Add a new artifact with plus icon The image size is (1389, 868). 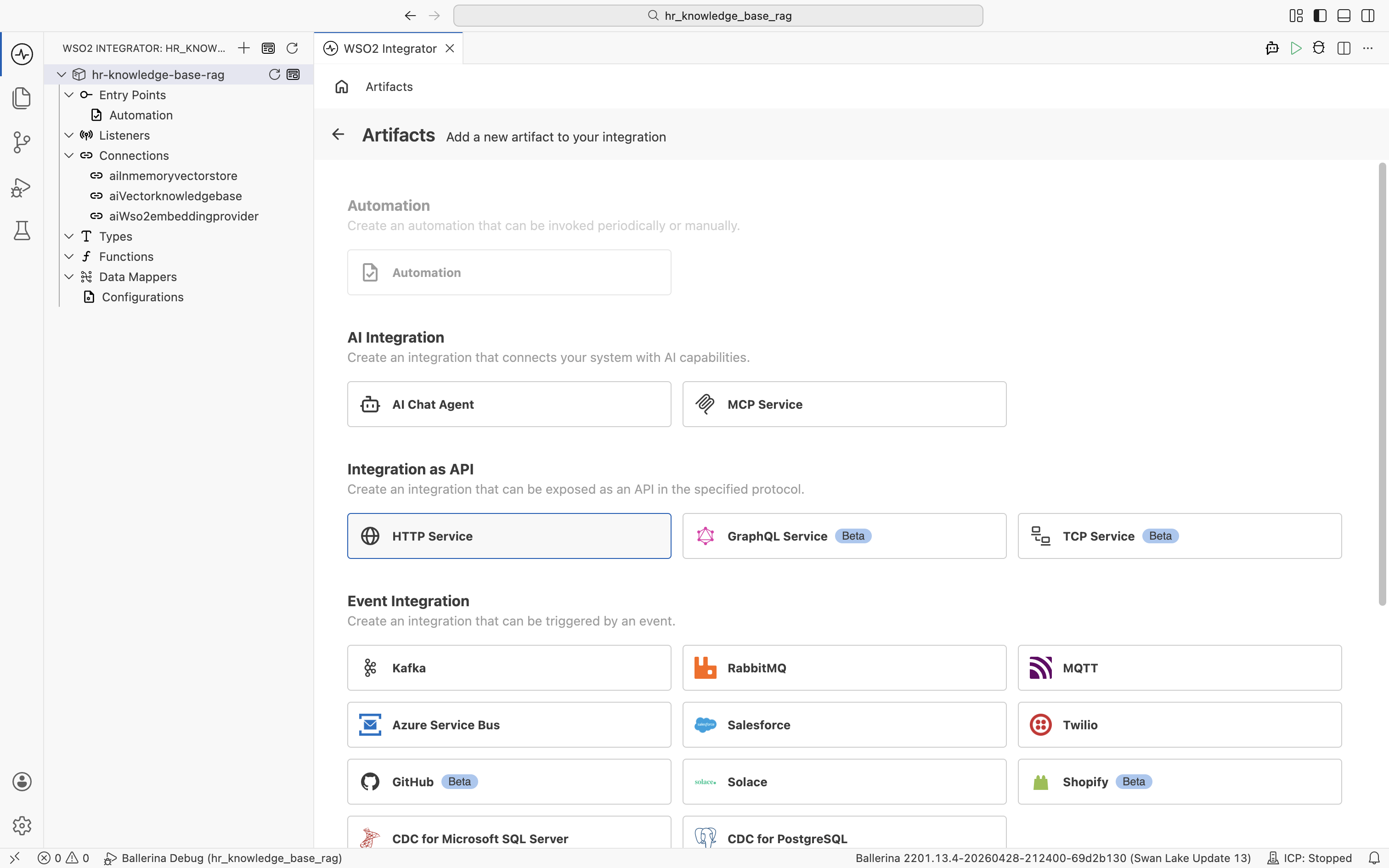coord(244,48)
